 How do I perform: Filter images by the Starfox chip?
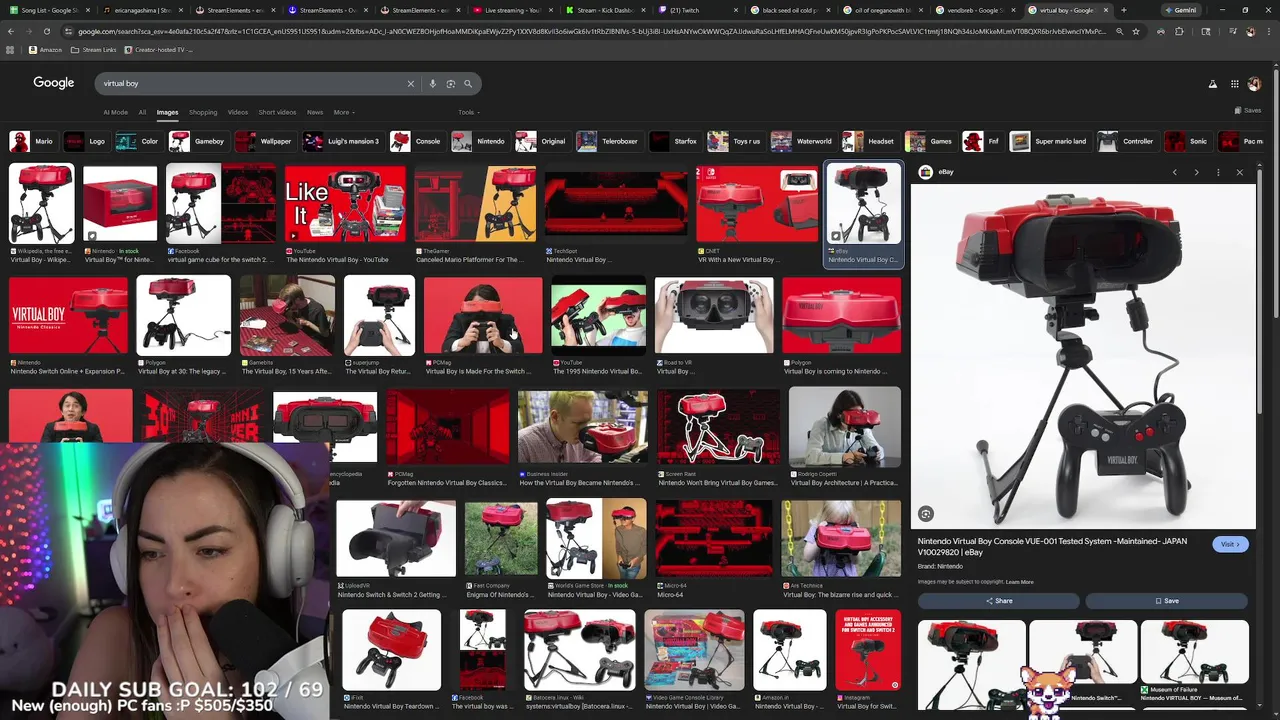pos(674,141)
